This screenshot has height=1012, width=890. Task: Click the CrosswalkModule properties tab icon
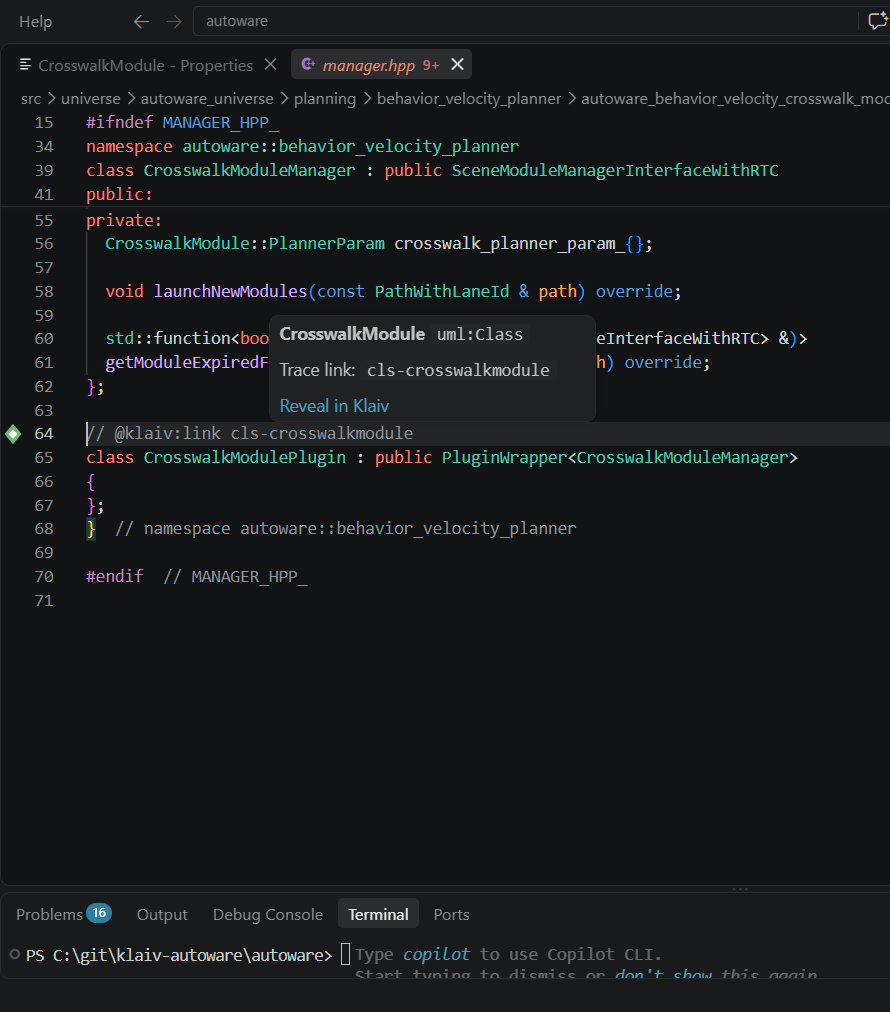point(25,65)
